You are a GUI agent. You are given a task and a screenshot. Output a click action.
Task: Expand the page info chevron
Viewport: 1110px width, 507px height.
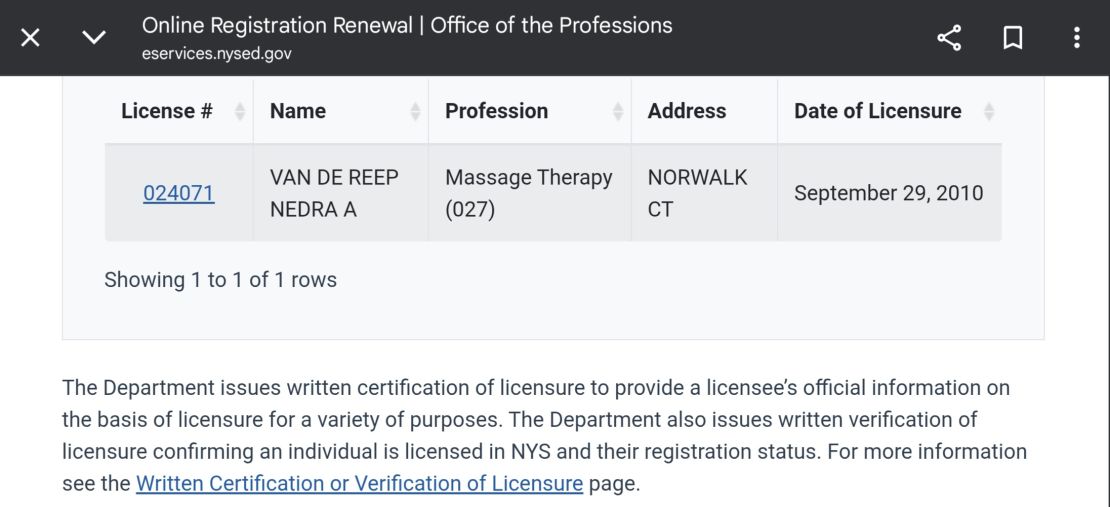pos(93,38)
